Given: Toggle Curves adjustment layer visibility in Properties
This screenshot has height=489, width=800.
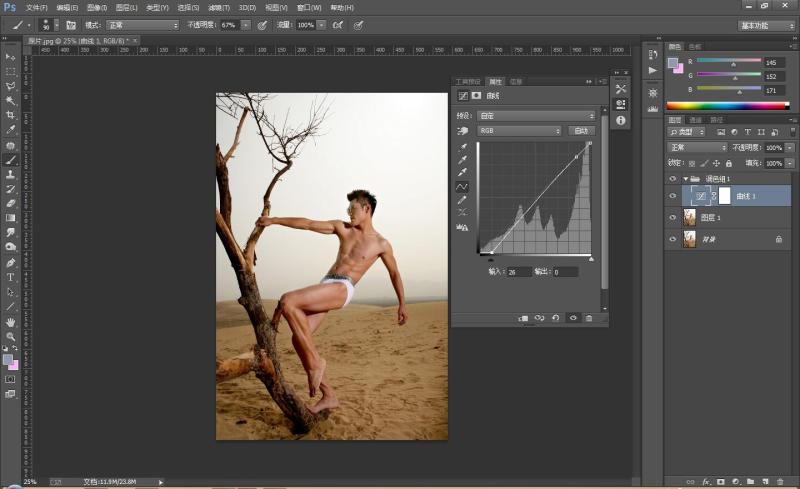Looking at the screenshot, I should (573, 318).
